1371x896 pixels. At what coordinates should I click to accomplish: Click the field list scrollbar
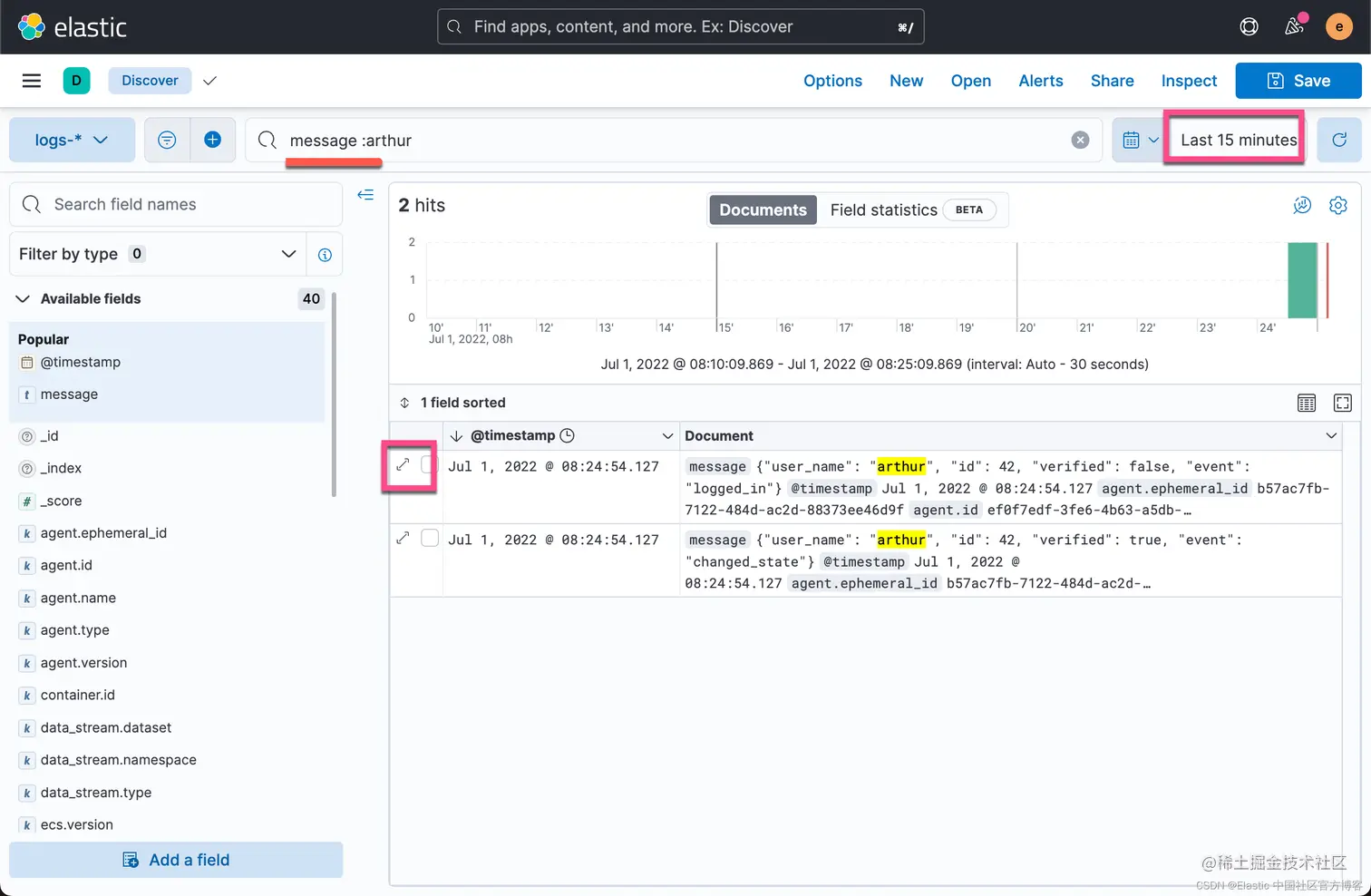(x=335, y=394)
